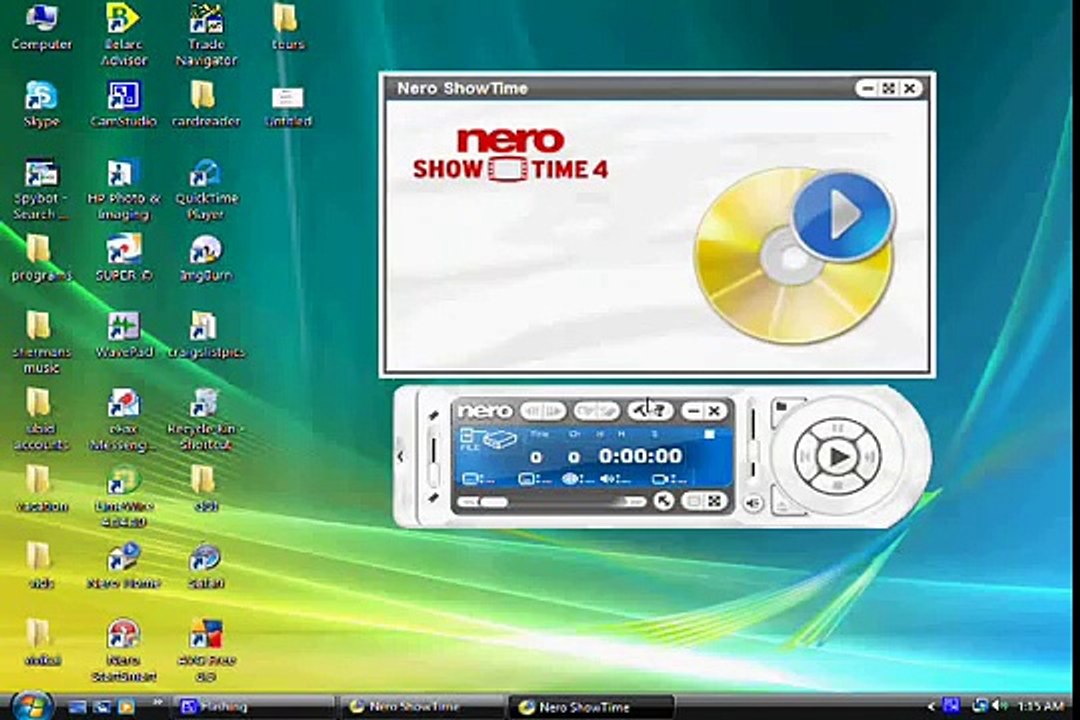Select the QuickTime Player shortcut
The width and height of the screenshot is (1080, 720).
click(206, 189)
